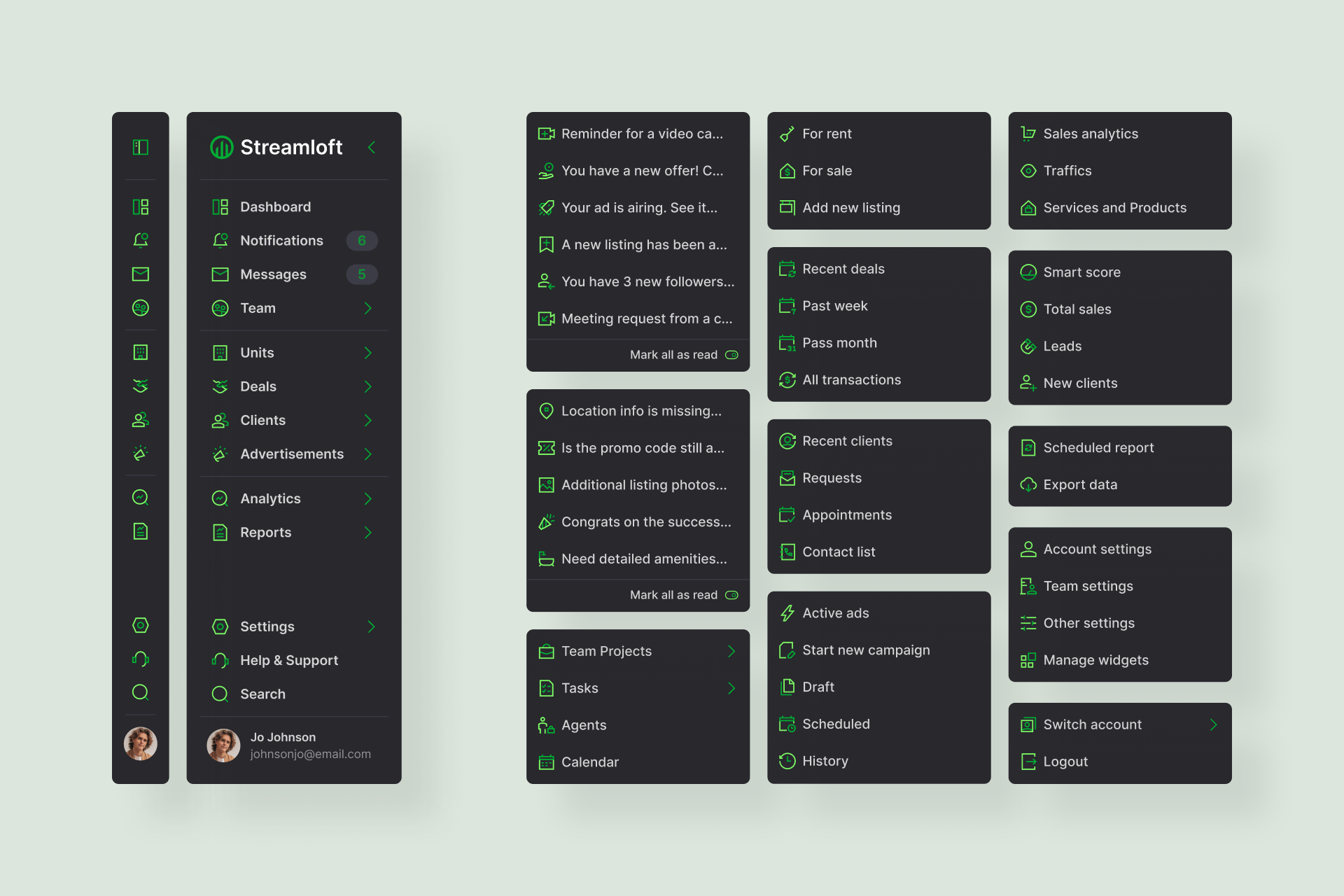Open the Dashboard menu item
The image size is (1344, 896).
[x=275, y=206]
